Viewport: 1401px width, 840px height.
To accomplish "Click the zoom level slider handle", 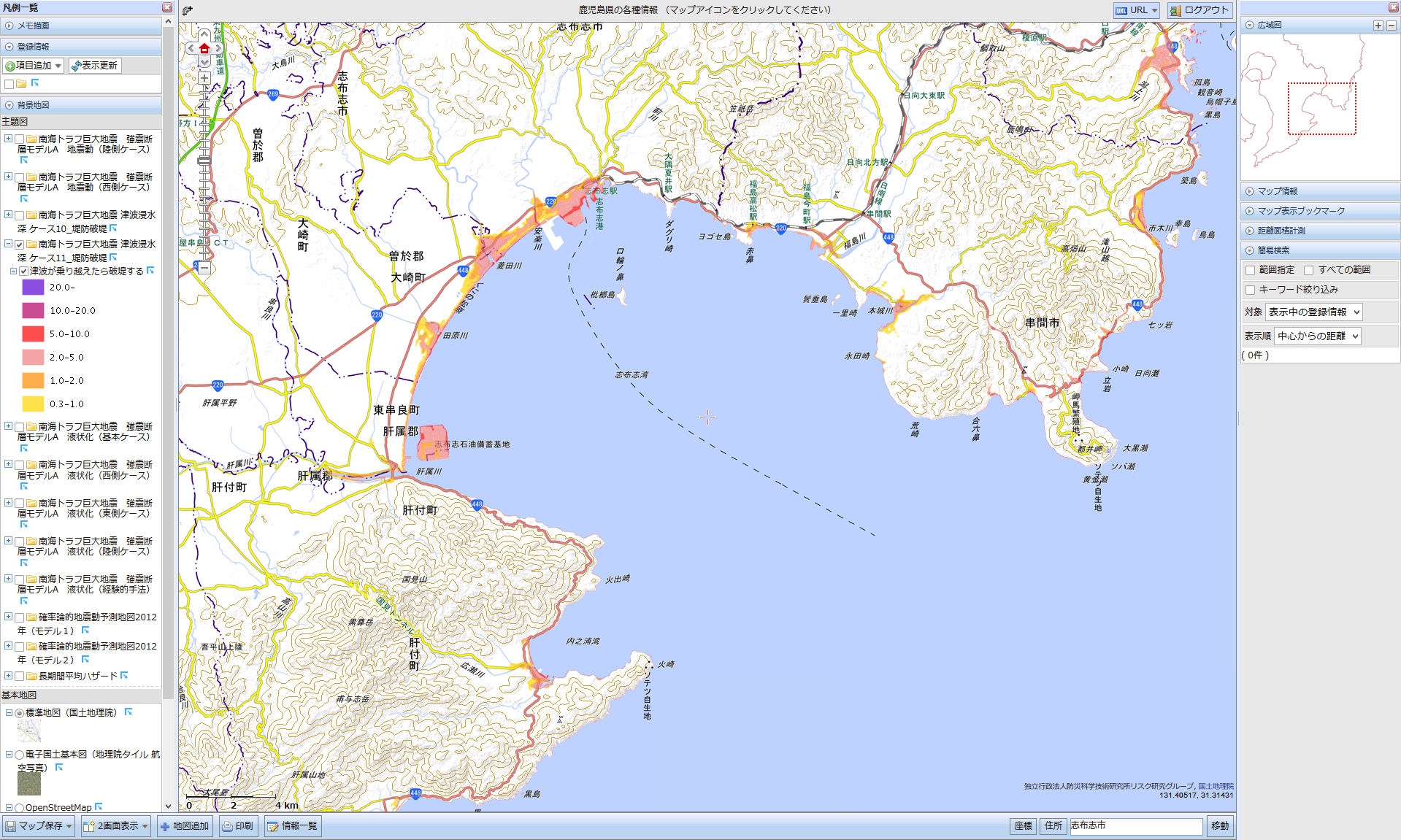I will 204,160.
